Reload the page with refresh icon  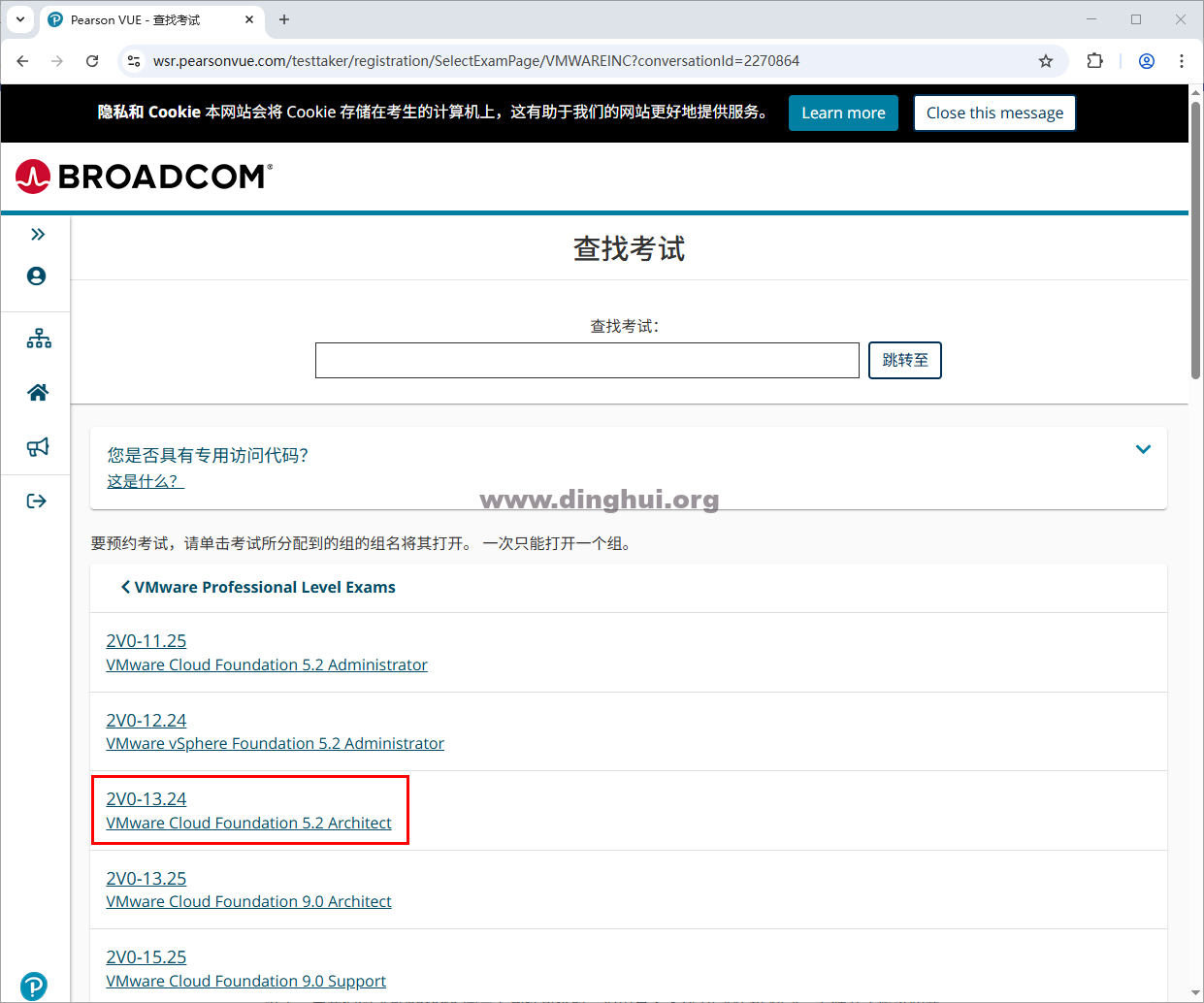coord(92,61)
